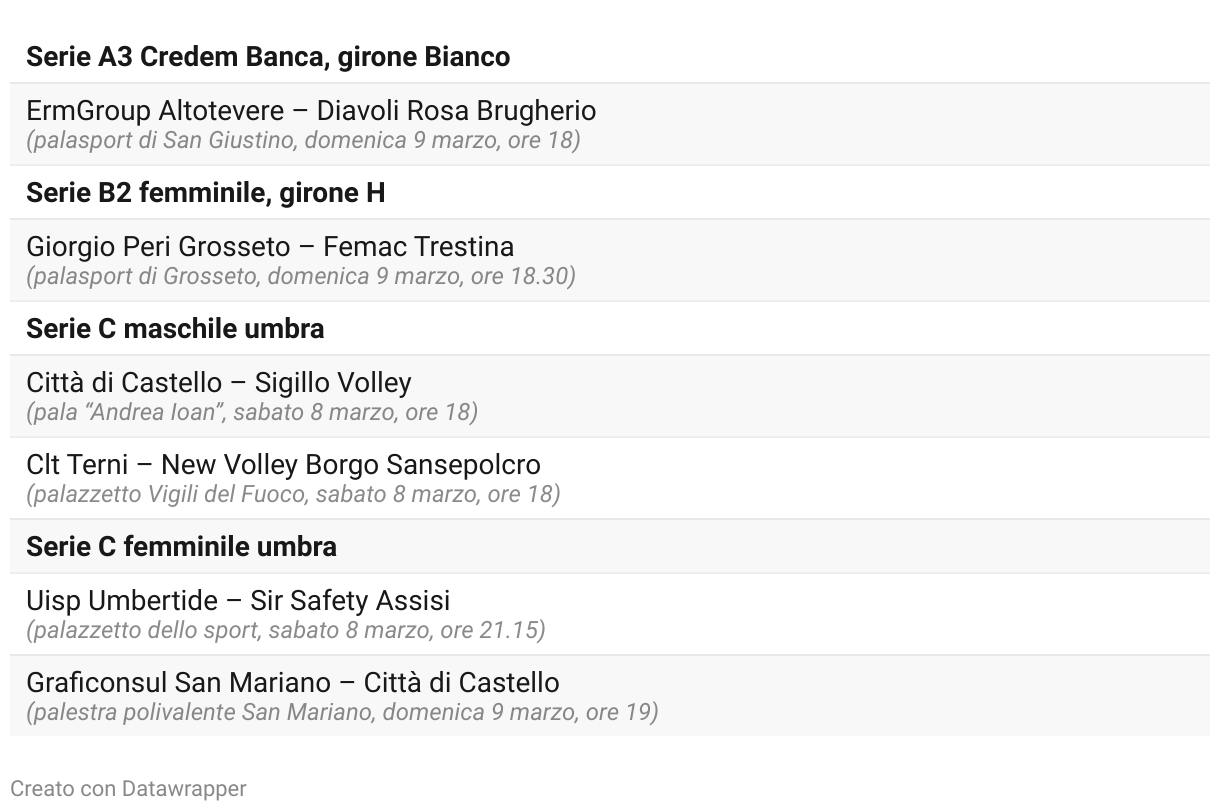Select Graficonsul San Mariano – Città di Castello row
The width and height of the screenshot is (1220, 812).
pos(610,696)
